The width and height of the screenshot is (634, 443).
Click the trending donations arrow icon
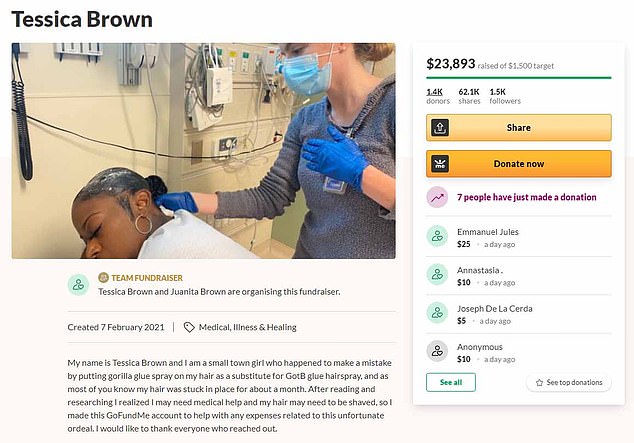(x=437, y=198)
